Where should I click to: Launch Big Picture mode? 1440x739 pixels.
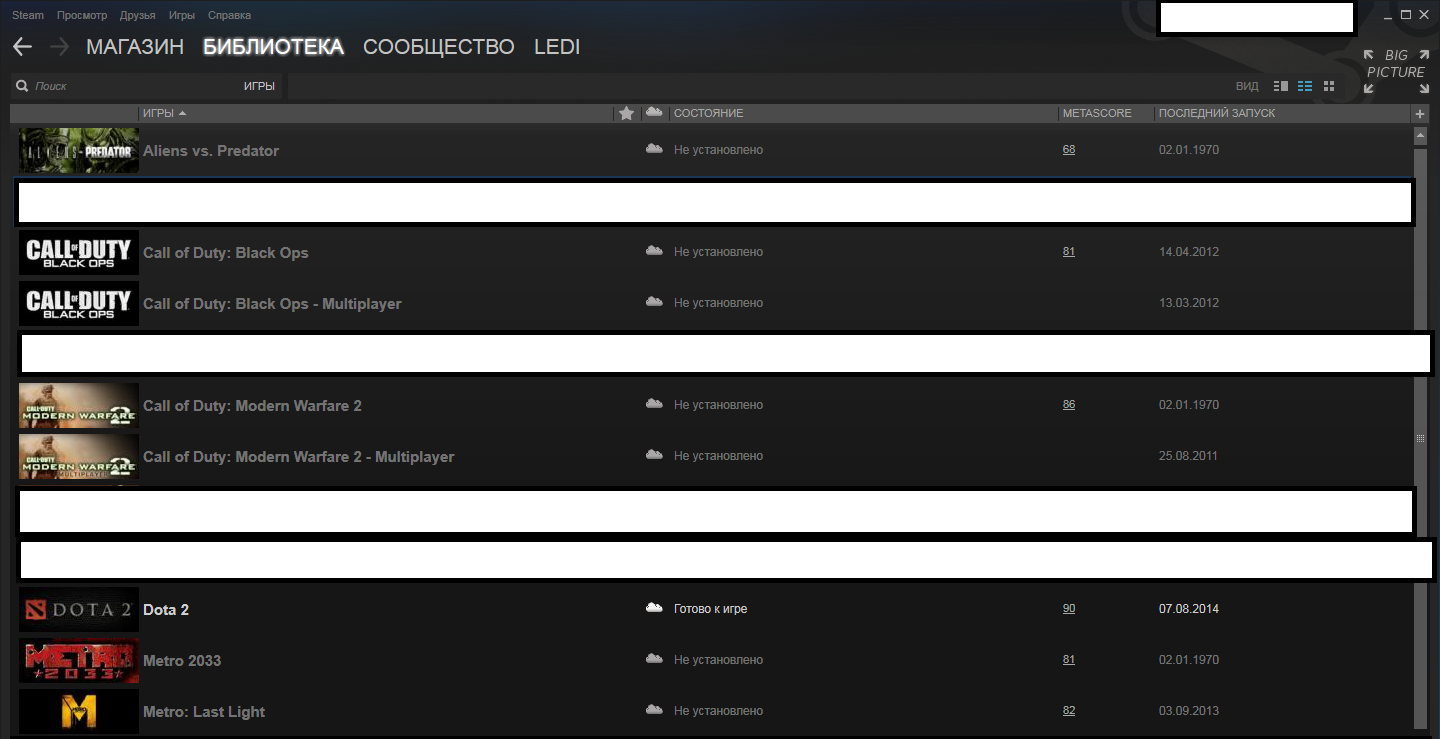tap(1396, 70)
